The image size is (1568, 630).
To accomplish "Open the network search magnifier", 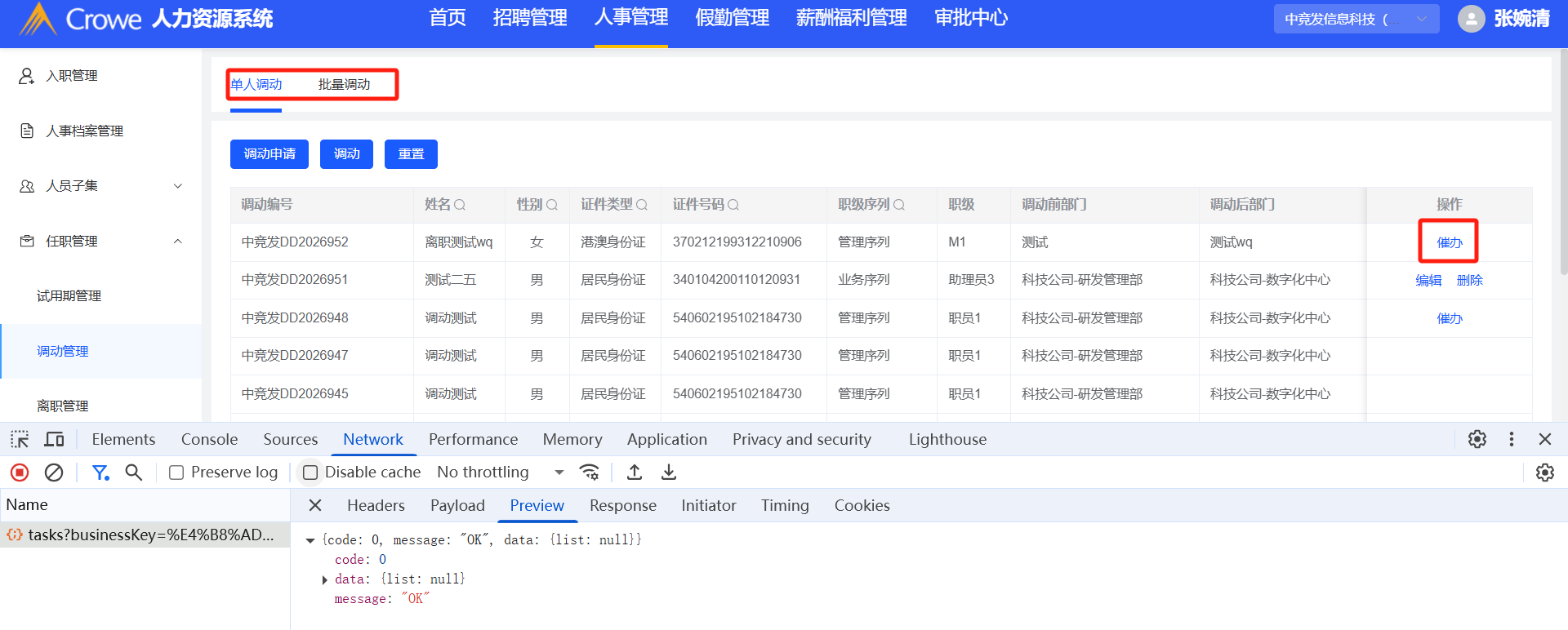I will 134,472.
